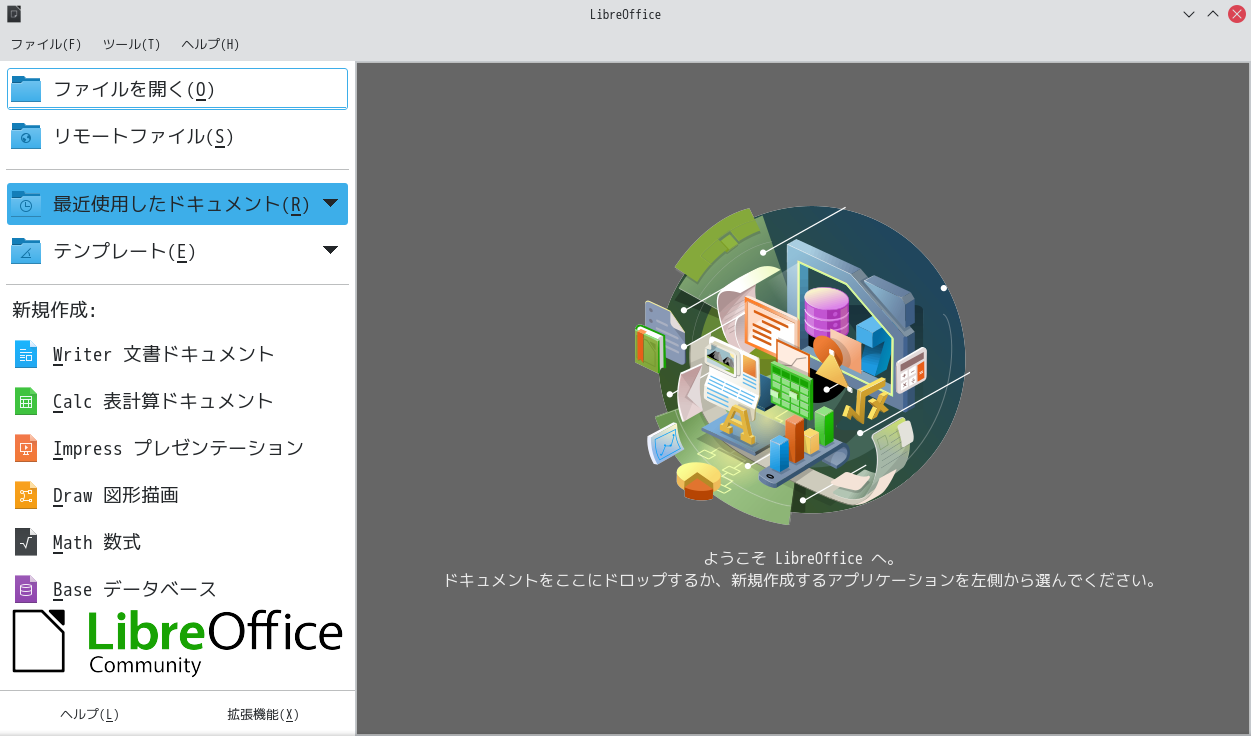Expand the 最近使用したドキュメント dropdown arrow
Viewport: 1251px width, 736px height.
click(331, 203)
